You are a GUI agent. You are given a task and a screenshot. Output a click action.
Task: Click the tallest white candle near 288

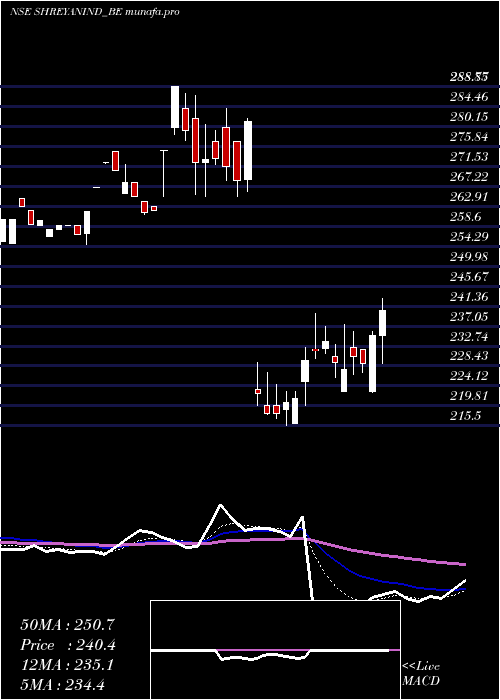pyautogui.click(x=175, y=107)
